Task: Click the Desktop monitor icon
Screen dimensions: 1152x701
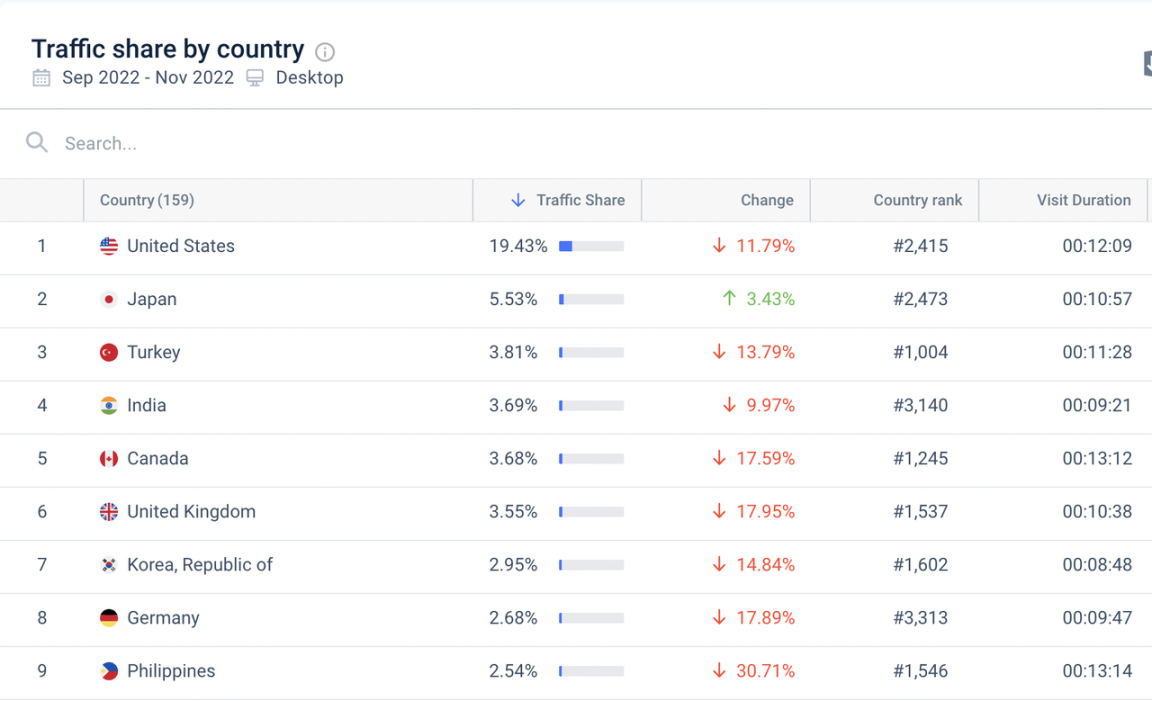Action: (x=255, y=78)
